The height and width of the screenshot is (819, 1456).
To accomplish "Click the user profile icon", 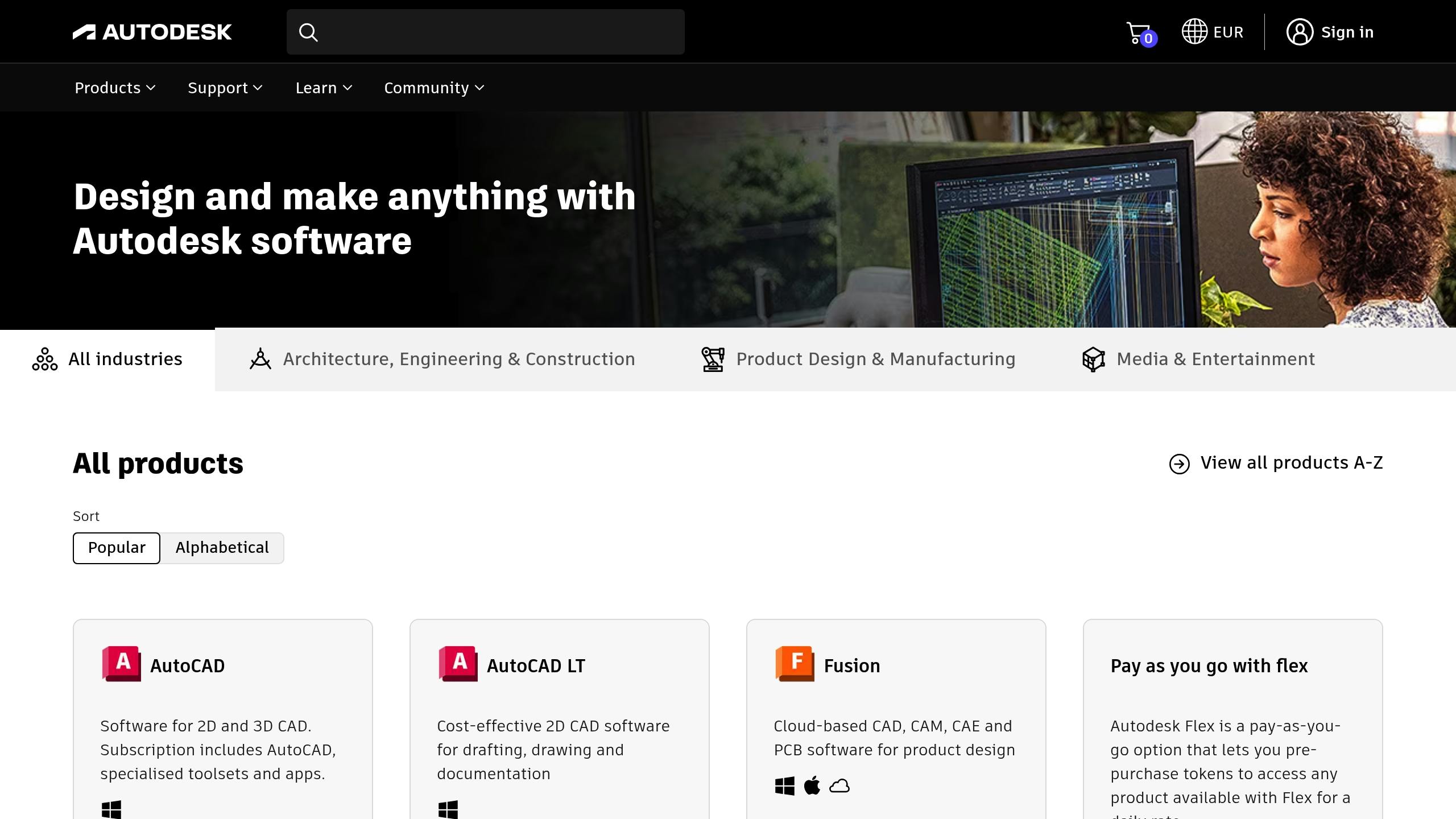I will [1300, 32].
